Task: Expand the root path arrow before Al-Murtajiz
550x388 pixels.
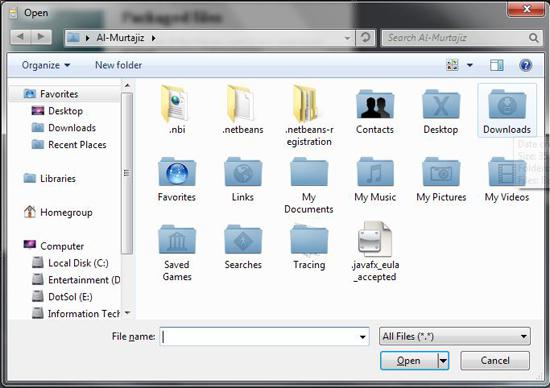Action: point(87,38)
